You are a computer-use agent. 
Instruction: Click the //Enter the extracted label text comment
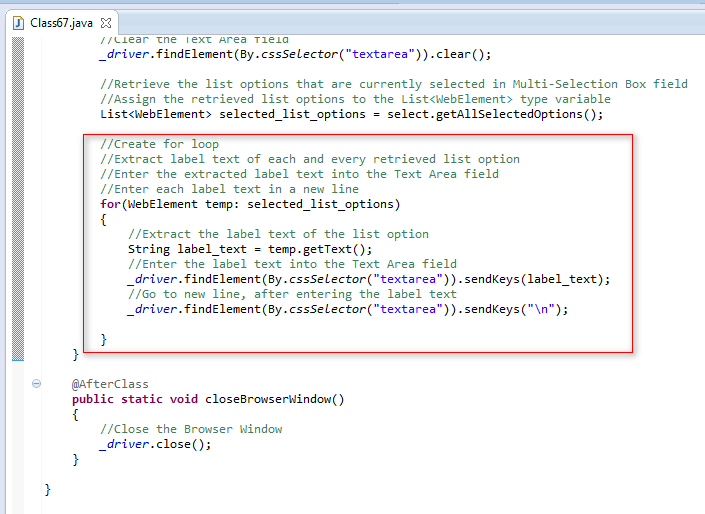click(x=299, y=174)
